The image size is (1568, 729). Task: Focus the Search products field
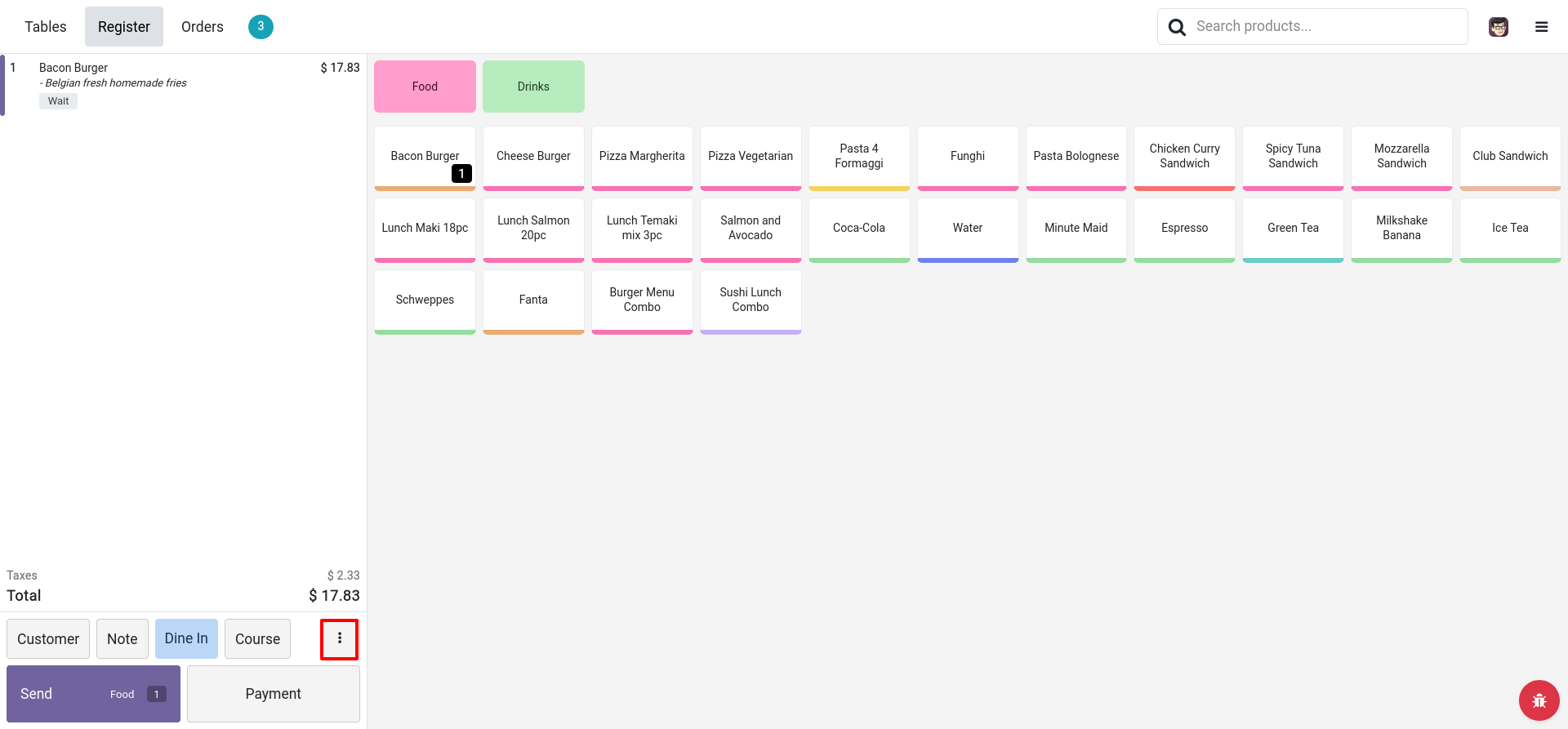click(x=1312, y=27)
